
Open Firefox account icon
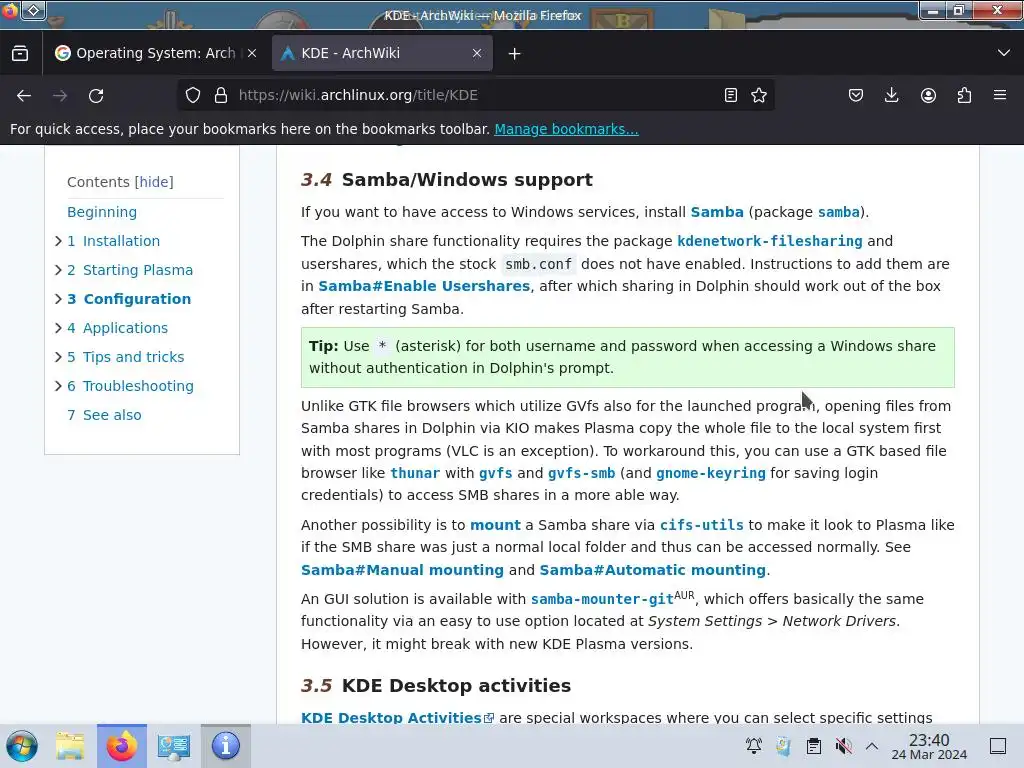pyautogui.click(x=928, y=95)
